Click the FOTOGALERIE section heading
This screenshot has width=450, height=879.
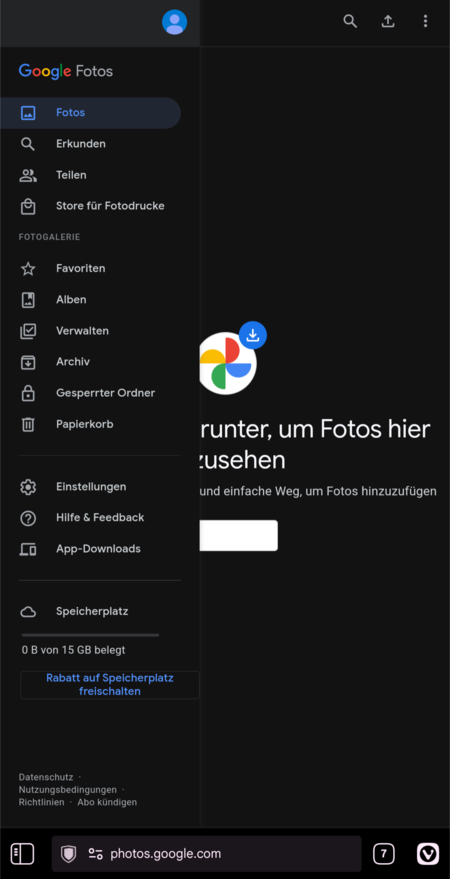pos(49,237)
